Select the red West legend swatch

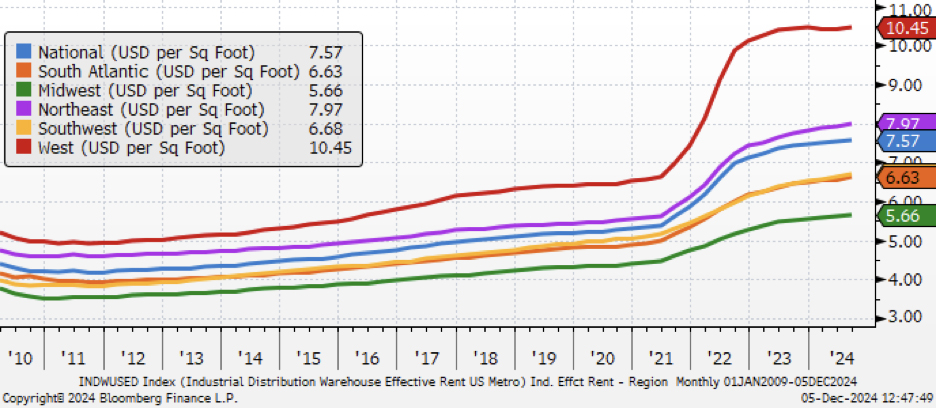tap(23, 148)
